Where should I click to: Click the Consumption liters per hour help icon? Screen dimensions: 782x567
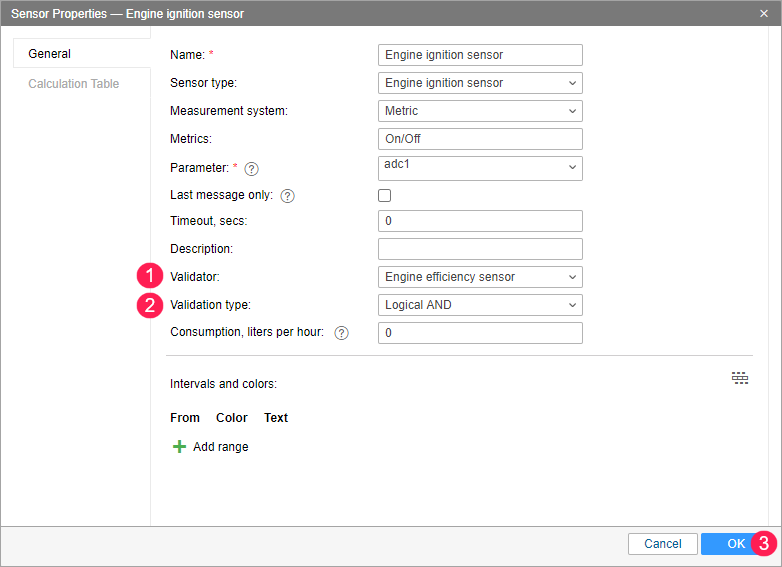[x=341, y=333]
